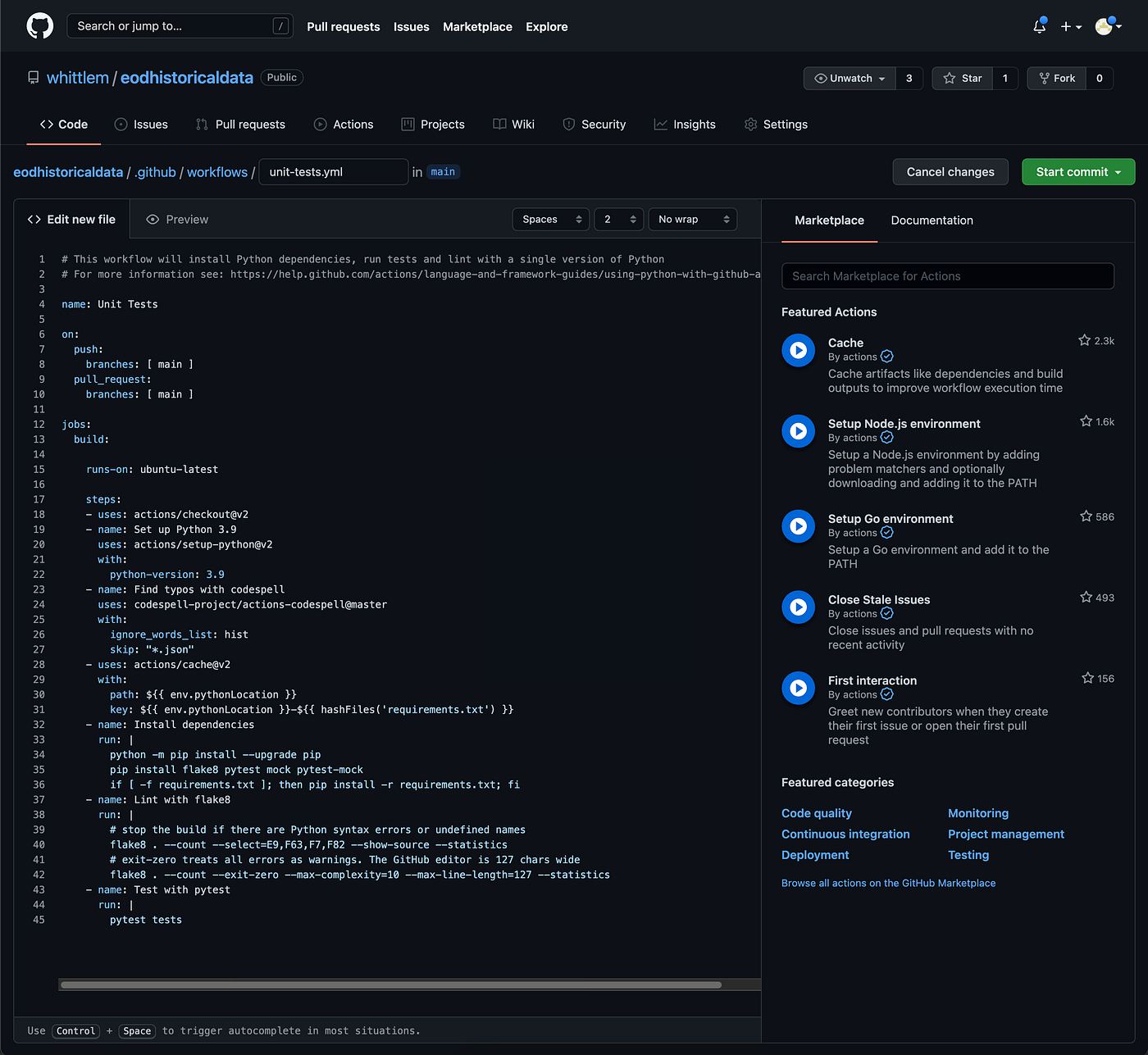The image size is (1148, 1055).
Task: Click the Cancel changes button
Action: [x=950, y=172]
